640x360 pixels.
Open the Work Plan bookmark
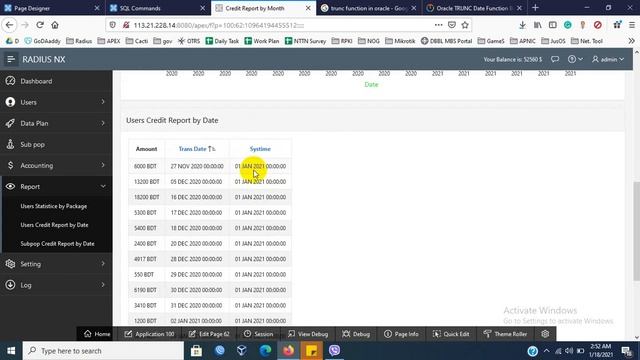[261, 41]
